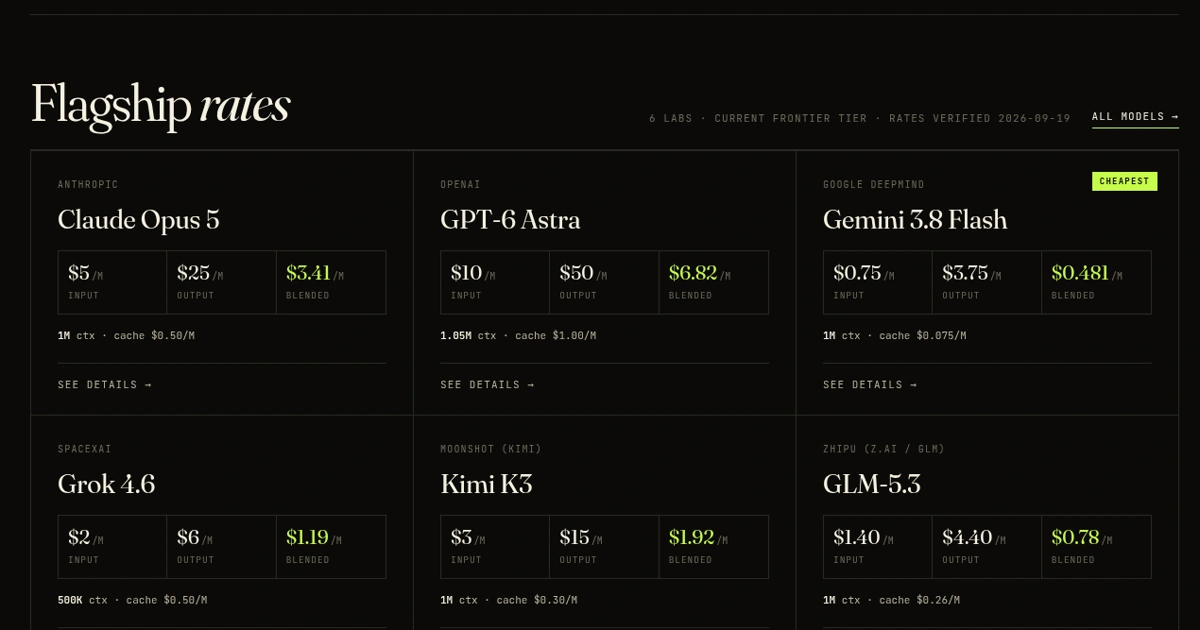Screen dimensions: 1200x630
Task: Click the 1M ctx cache $0.30/M line
Action: [x=509, y=600]
